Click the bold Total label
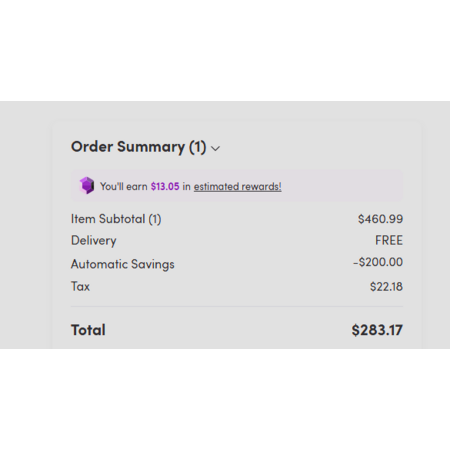Image resolution: width=450 pixels, height=450 pixels. (x=88, y=330)
